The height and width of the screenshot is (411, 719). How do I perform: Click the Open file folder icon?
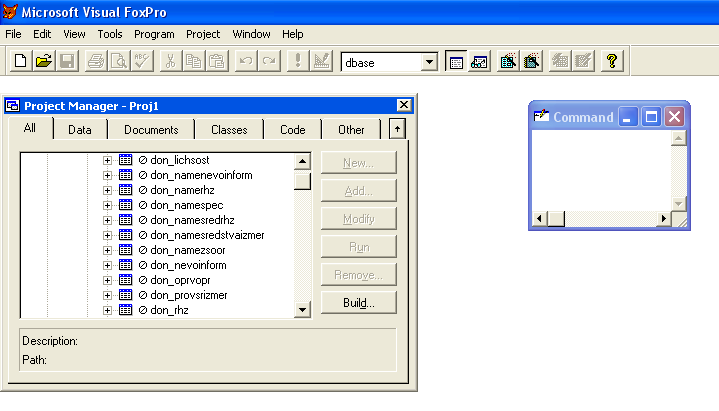click(44, 62)
